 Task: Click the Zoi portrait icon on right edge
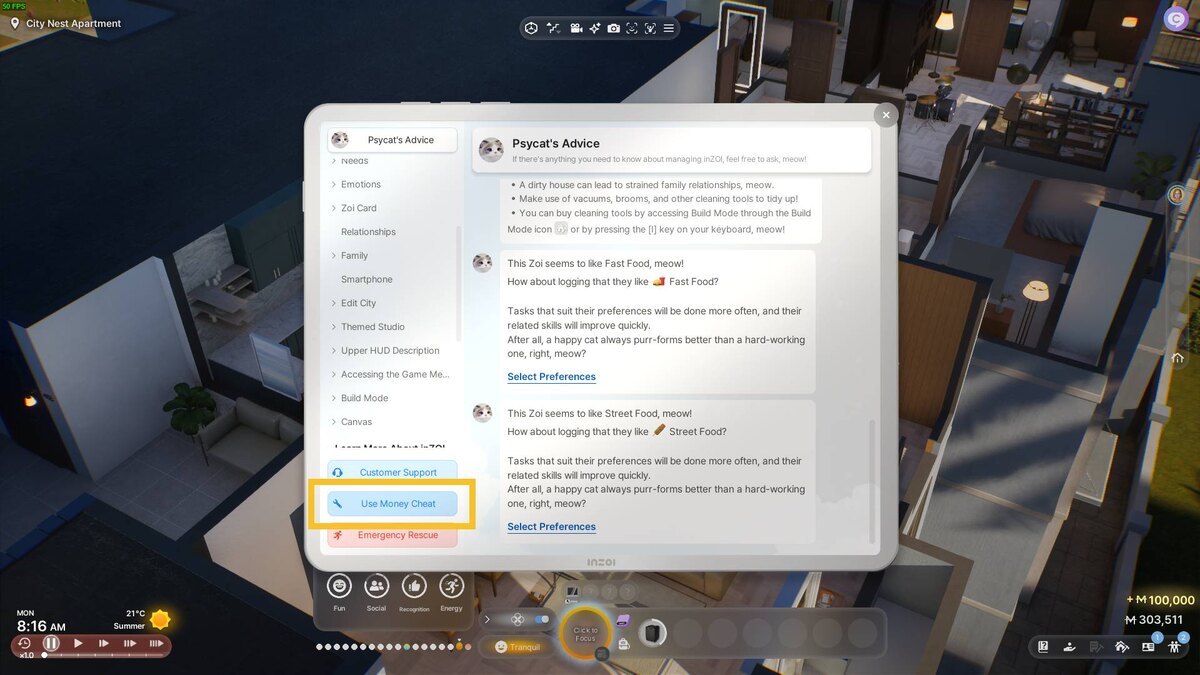tap(1177, 195)
